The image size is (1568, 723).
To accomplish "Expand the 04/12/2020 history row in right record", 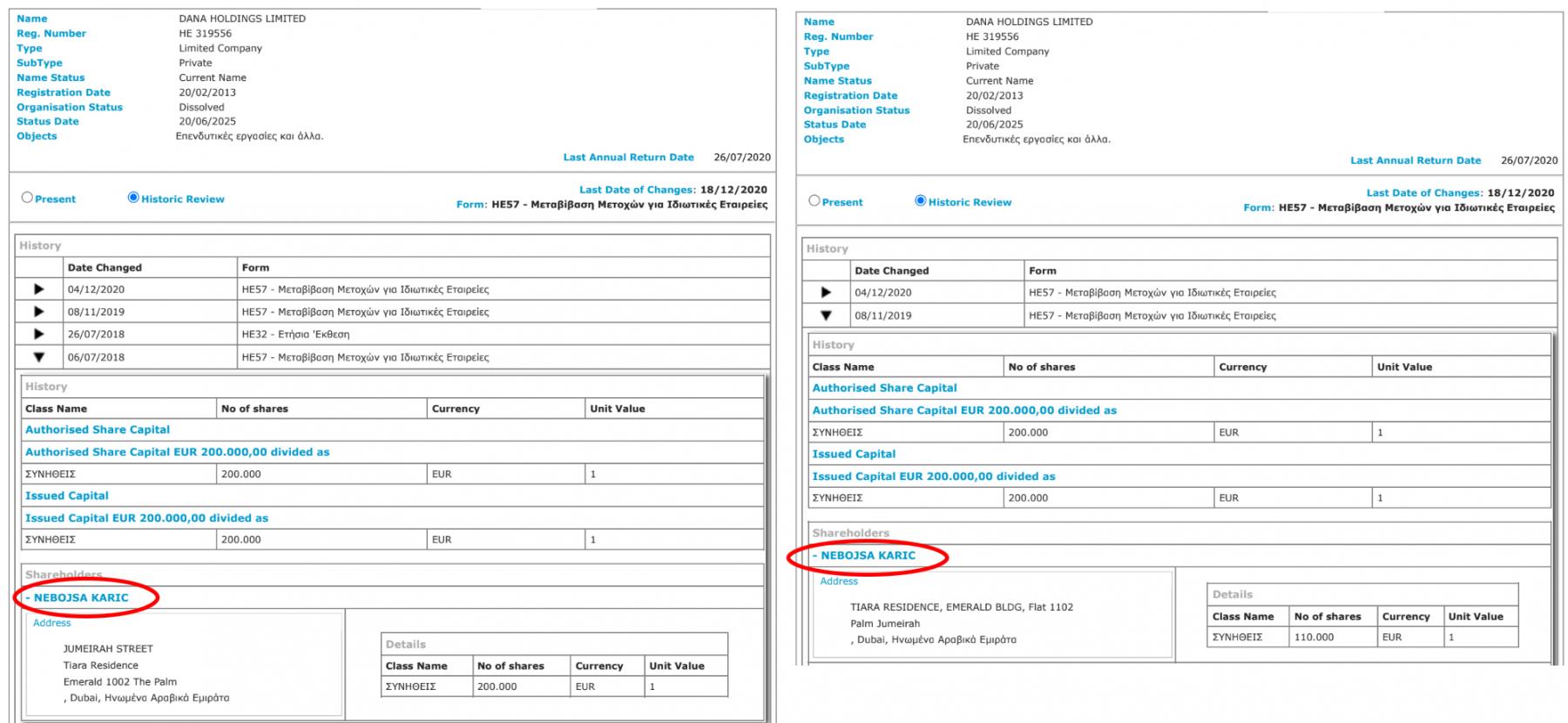I will click(826, 293).
